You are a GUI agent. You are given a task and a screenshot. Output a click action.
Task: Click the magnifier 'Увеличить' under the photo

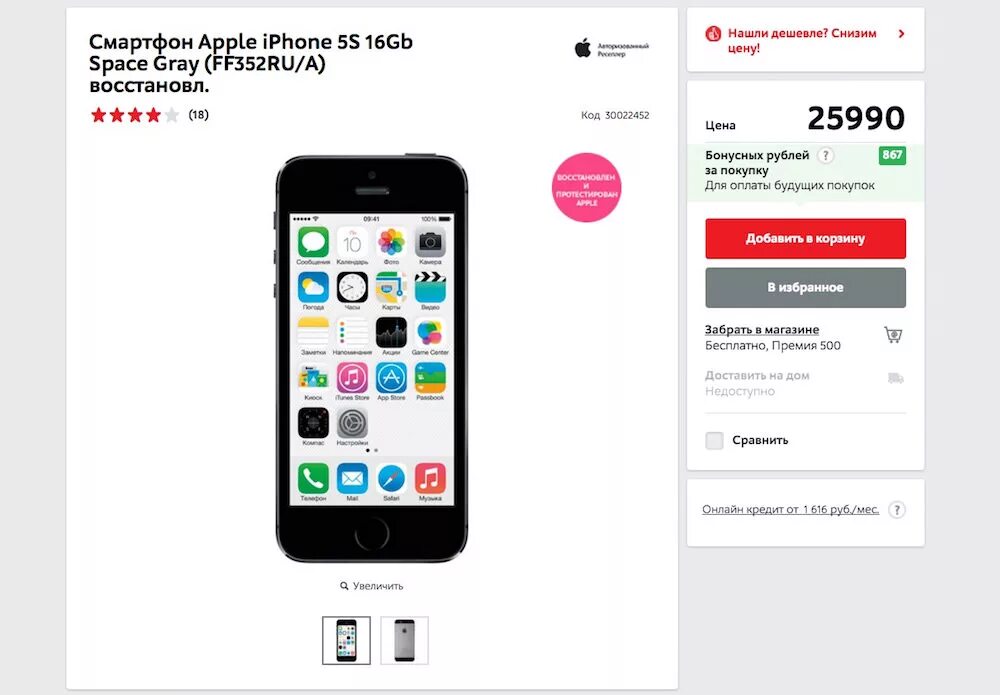pyautogui.click(x=372, y=585)
